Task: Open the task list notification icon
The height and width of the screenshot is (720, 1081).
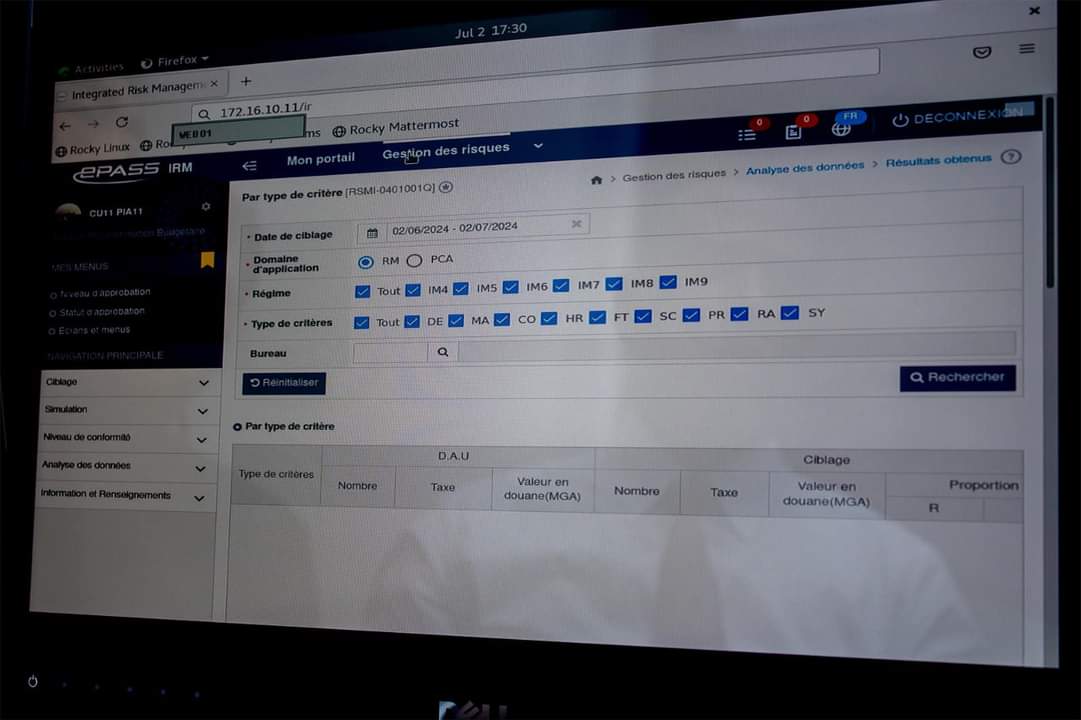Action: click(x=747, y=134)
